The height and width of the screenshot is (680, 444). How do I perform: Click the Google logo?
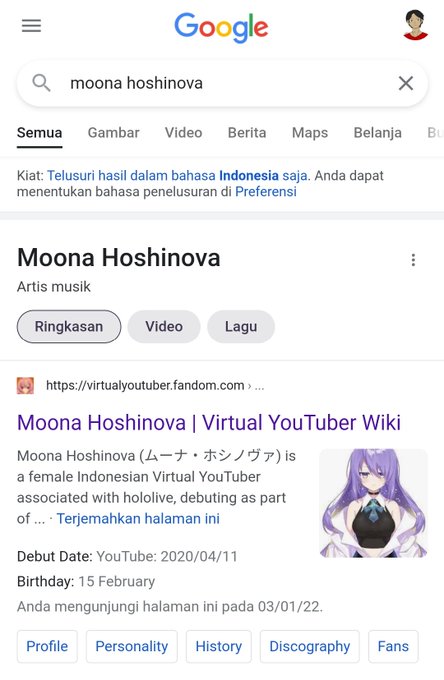point(221,27)
